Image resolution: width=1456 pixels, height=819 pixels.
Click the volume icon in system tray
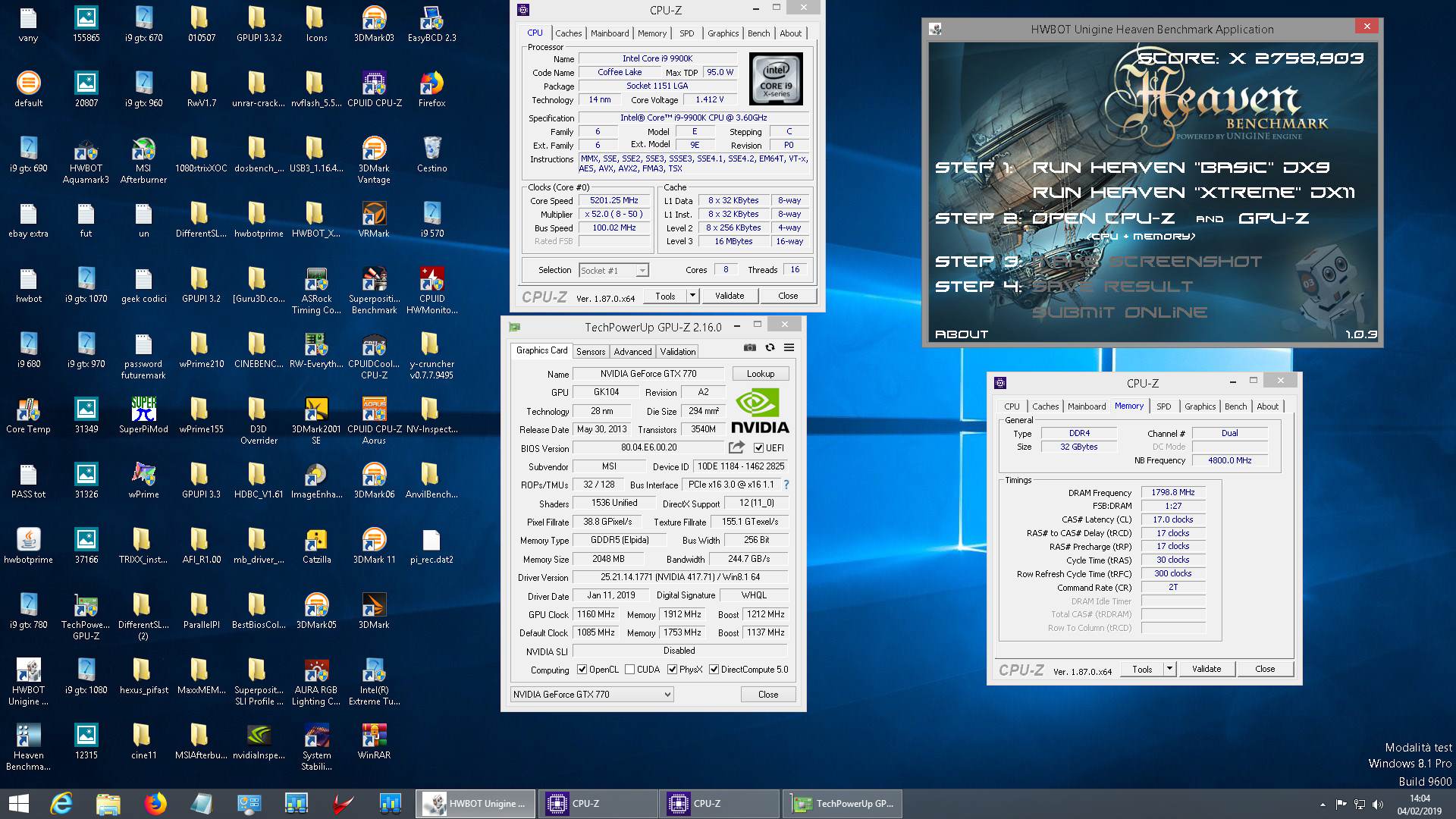[1377, 804]
